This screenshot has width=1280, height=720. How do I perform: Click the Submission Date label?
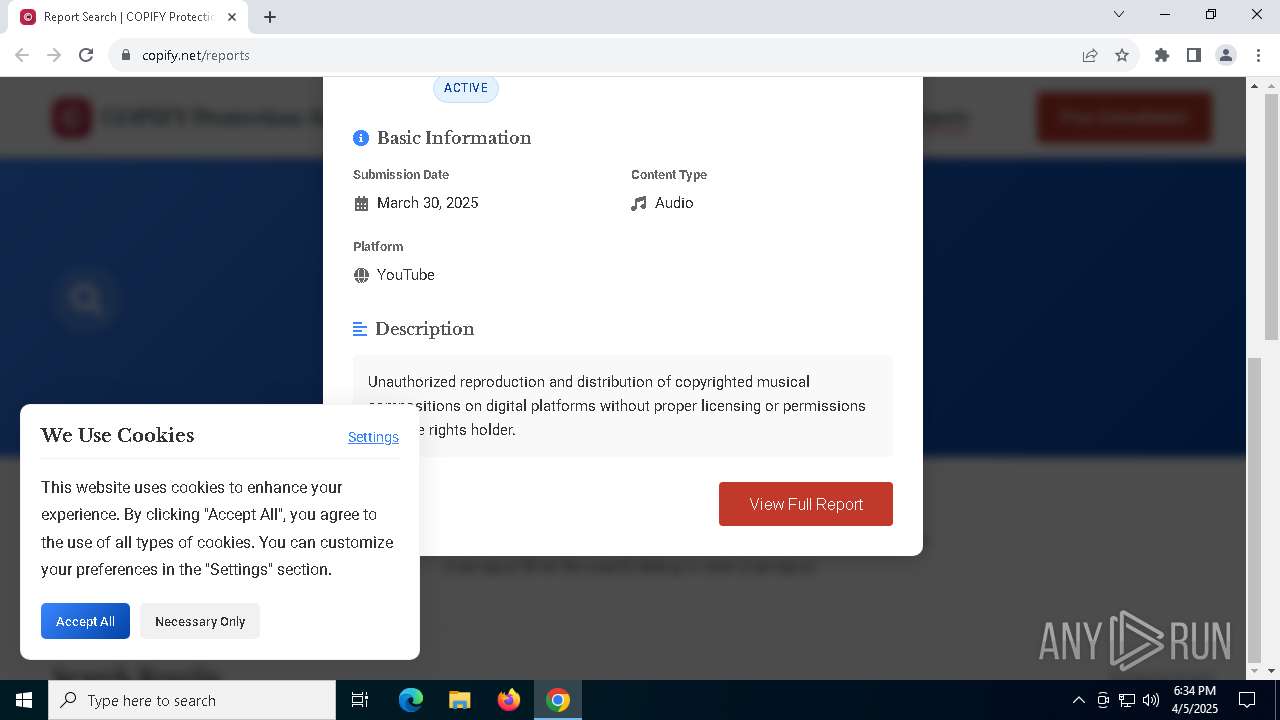pos(401,175)
